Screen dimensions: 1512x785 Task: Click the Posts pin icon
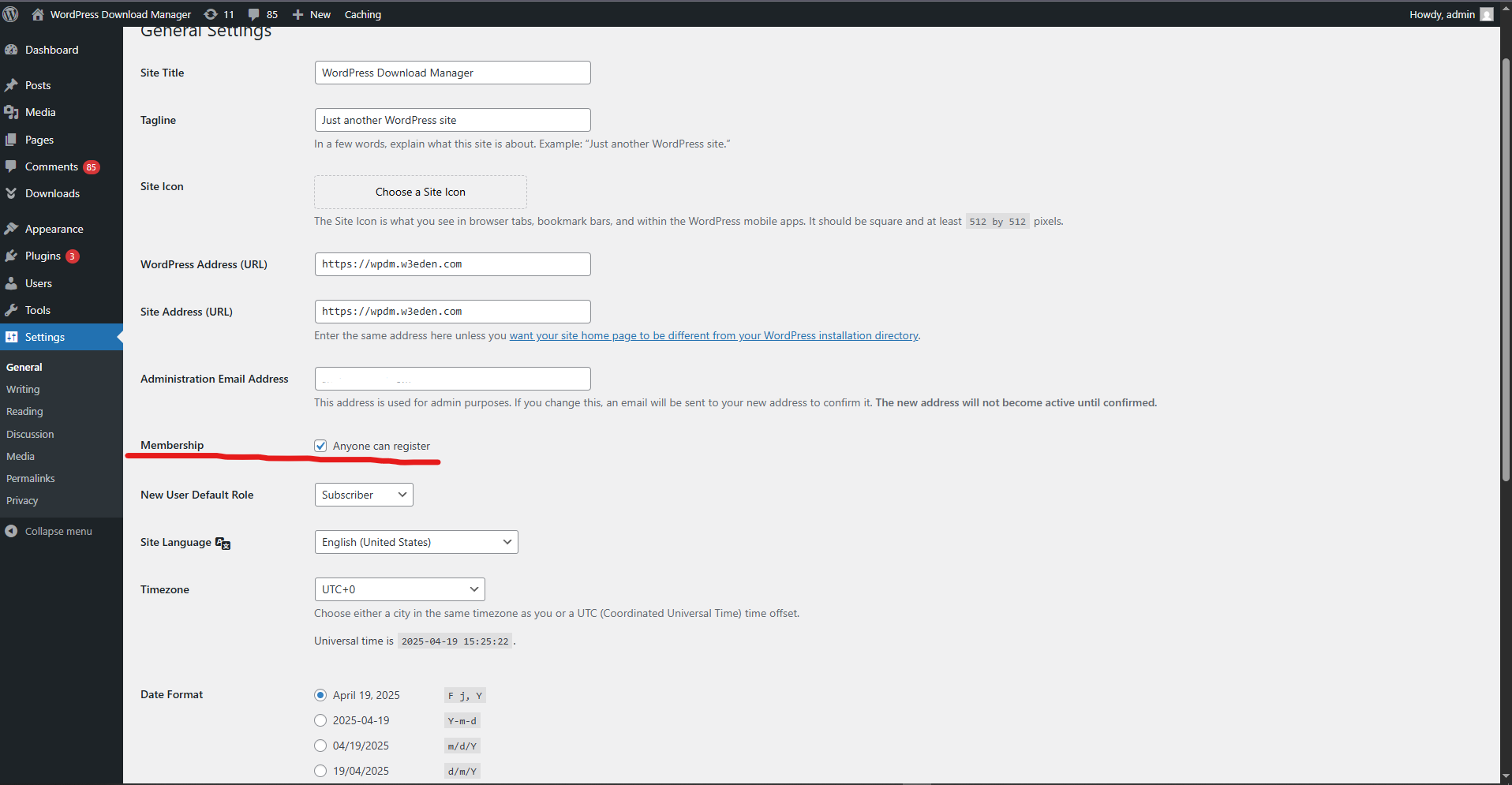coord(11,85)
